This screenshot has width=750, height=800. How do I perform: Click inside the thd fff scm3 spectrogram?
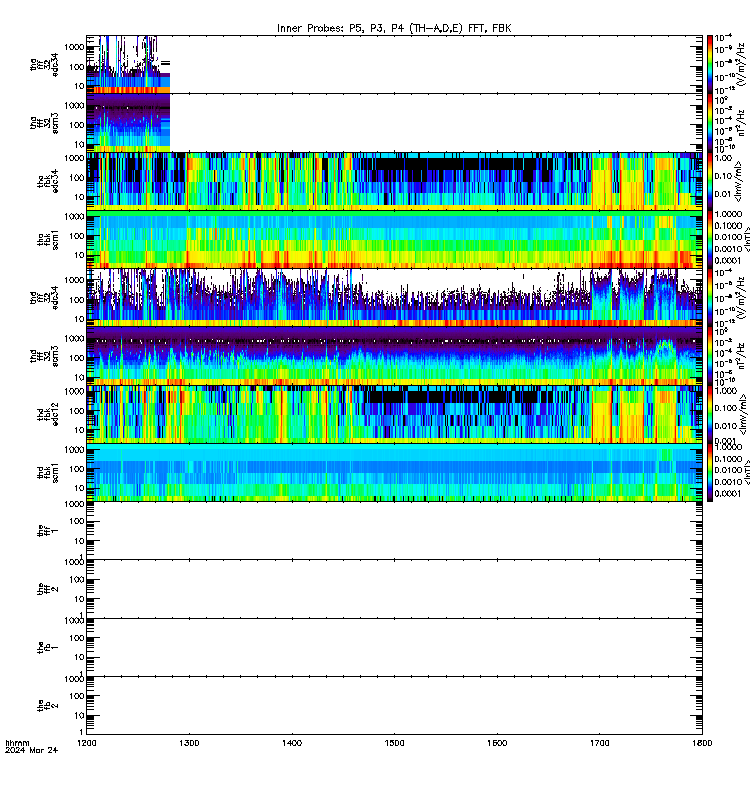(x=394, y=356)
